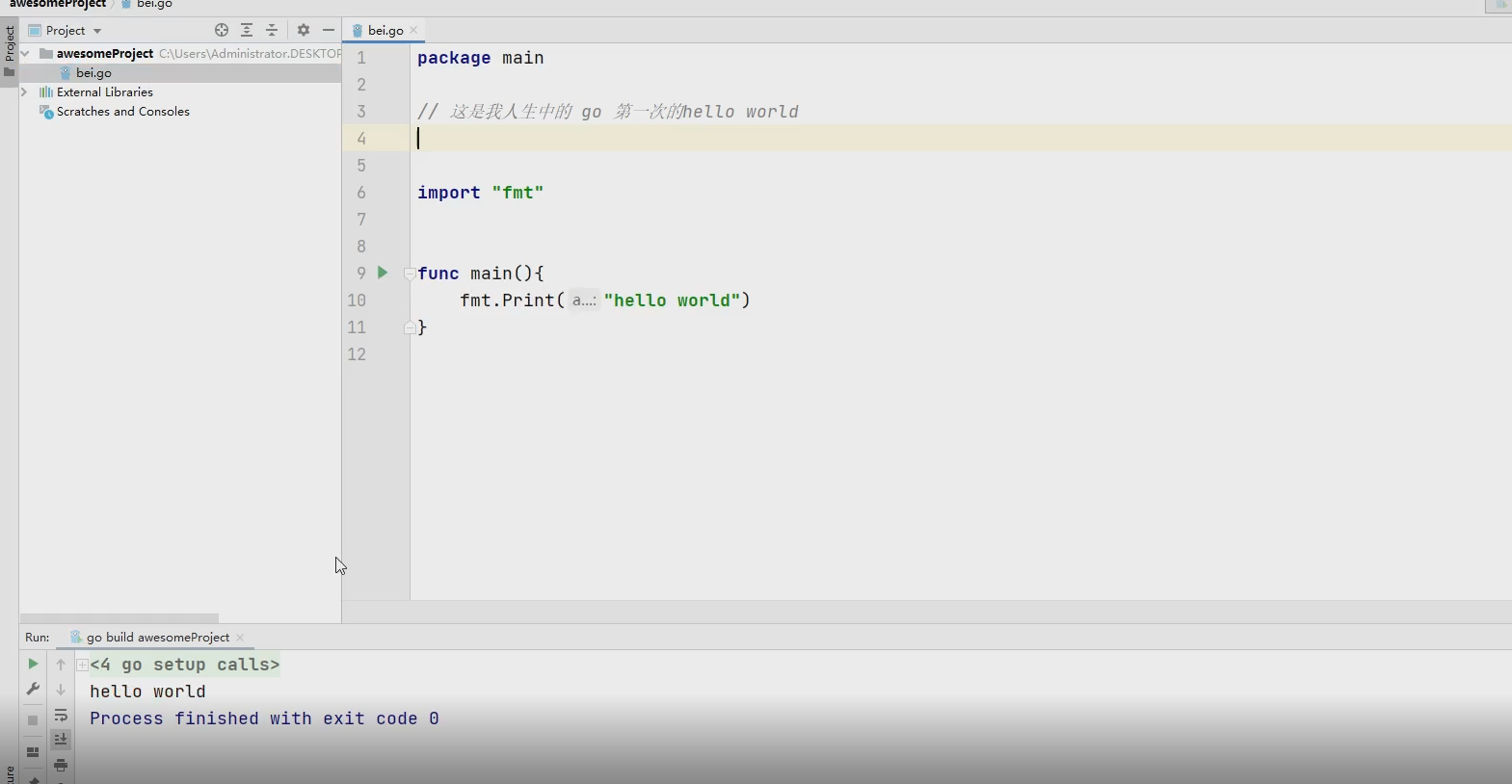Click the func main() declaration
The width and height of the screenshot is (1512, 784).
481,274
